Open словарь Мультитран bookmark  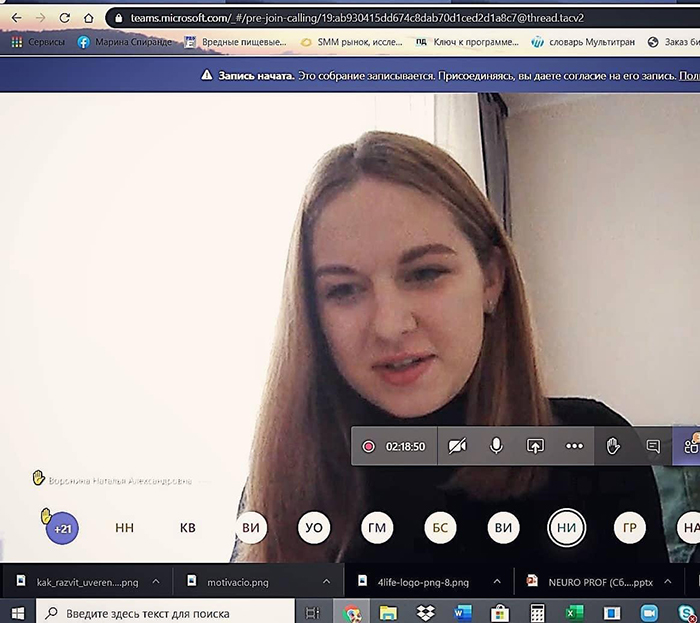click(x=583, y=42)
